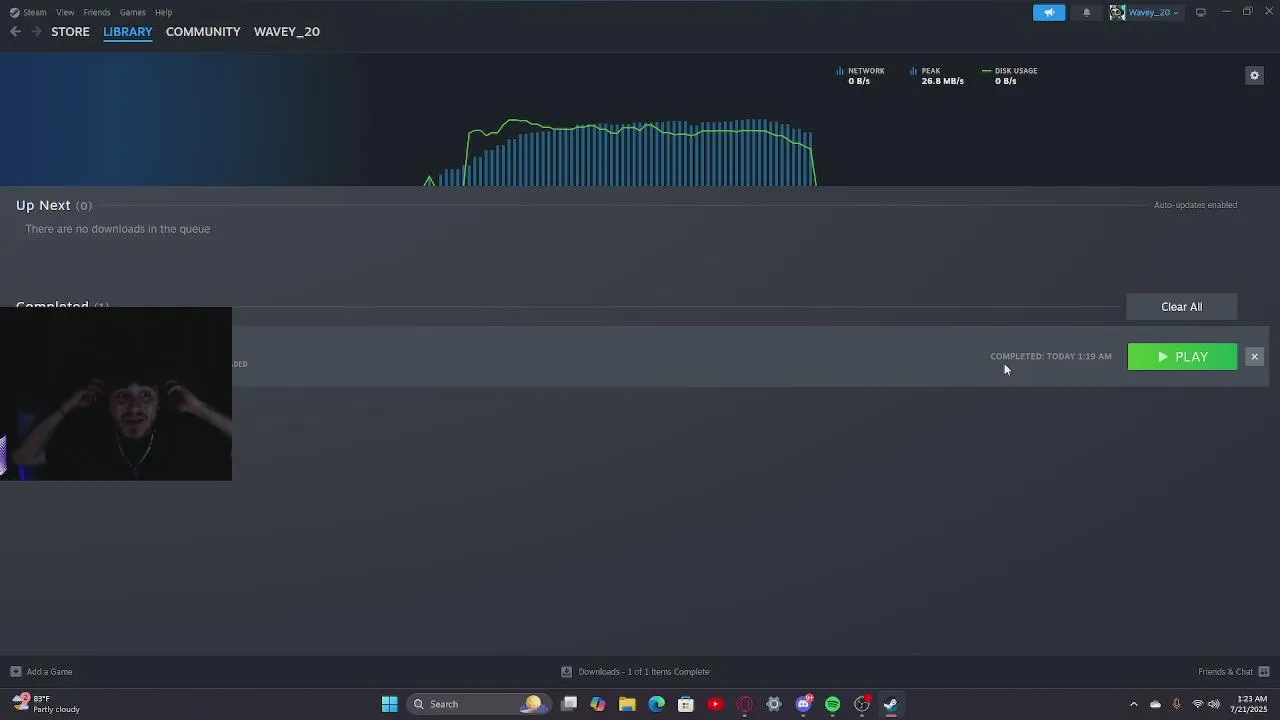This screenshot has height=720, width=1280.
Task: Switch to the COMMUNITY tab
Action: pos(203,32)
